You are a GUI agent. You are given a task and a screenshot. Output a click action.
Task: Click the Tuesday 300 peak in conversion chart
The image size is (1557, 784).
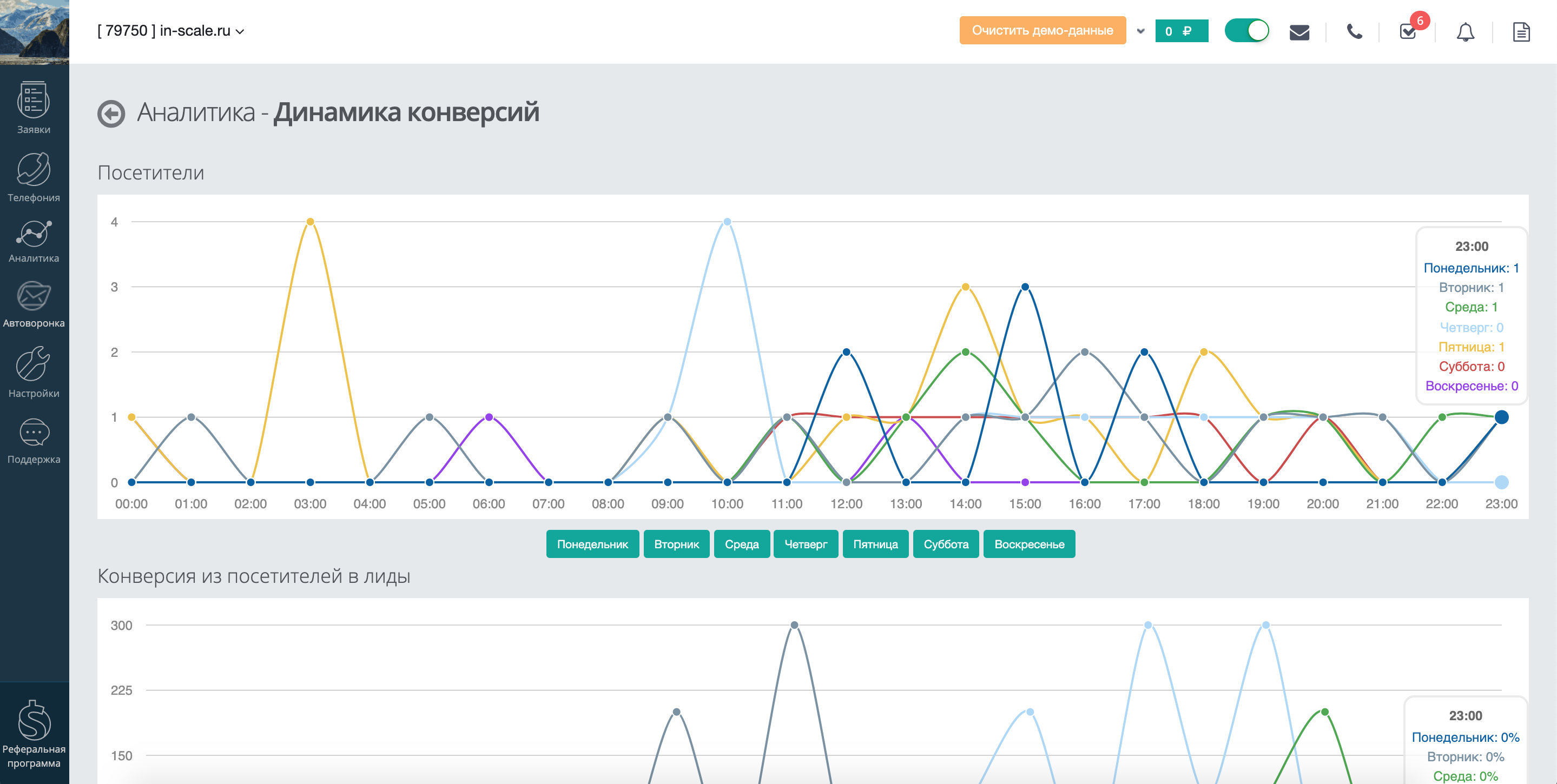click(x=794, y=625)
